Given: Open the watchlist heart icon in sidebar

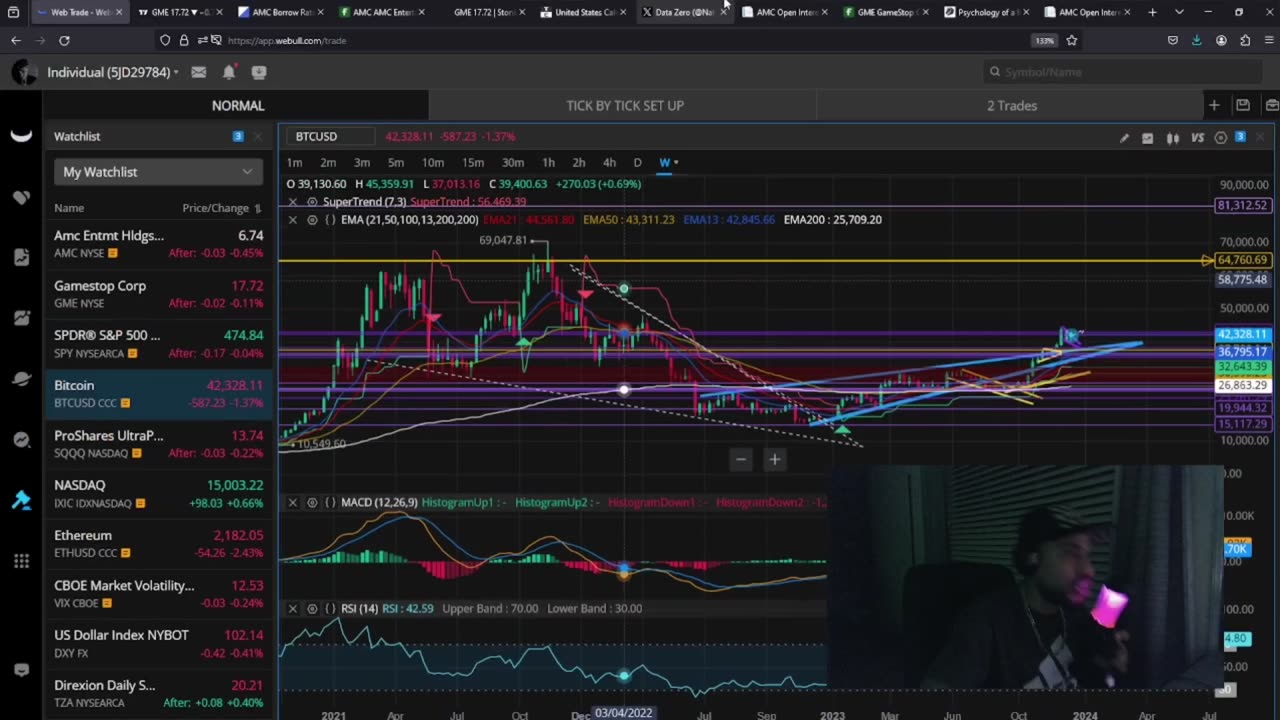Looking at the screenshot, I should coord(21,198).
